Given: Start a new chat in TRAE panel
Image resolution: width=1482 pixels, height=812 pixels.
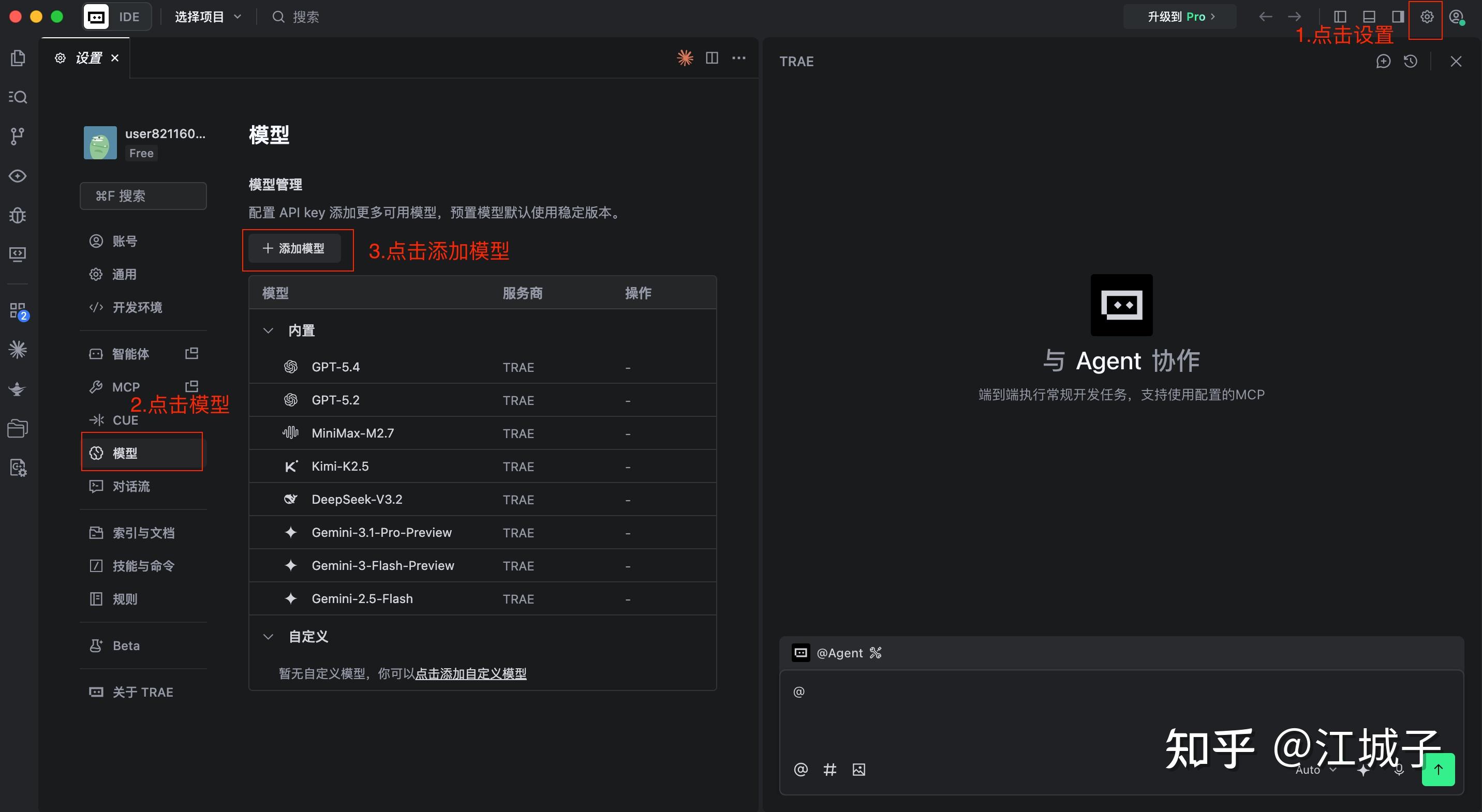Looking at the screenshot, I should point(1383,62).
